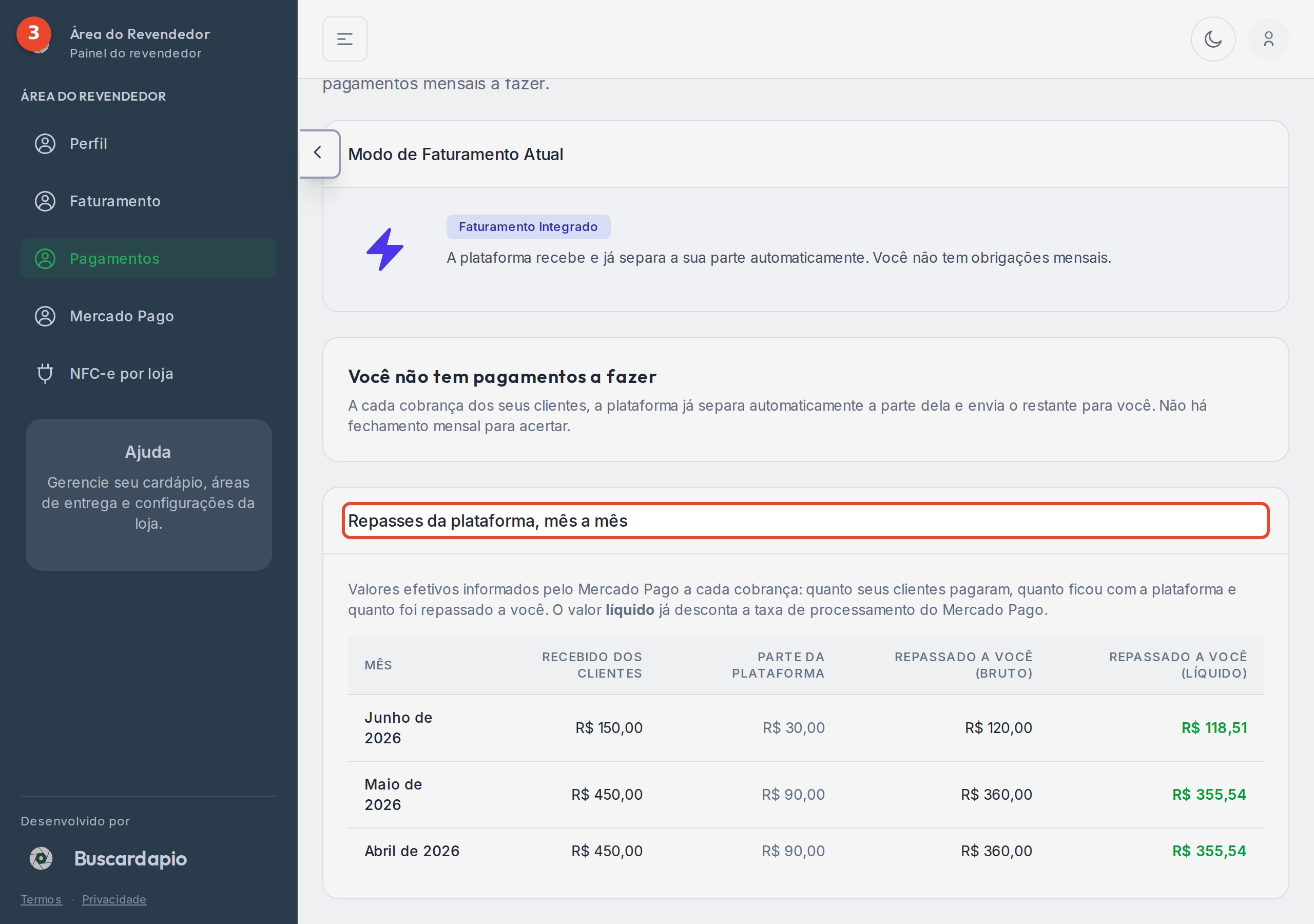1314x924 pixels.
Task: Click the Área do Revendedor header title
Action: tap(140, 34)
